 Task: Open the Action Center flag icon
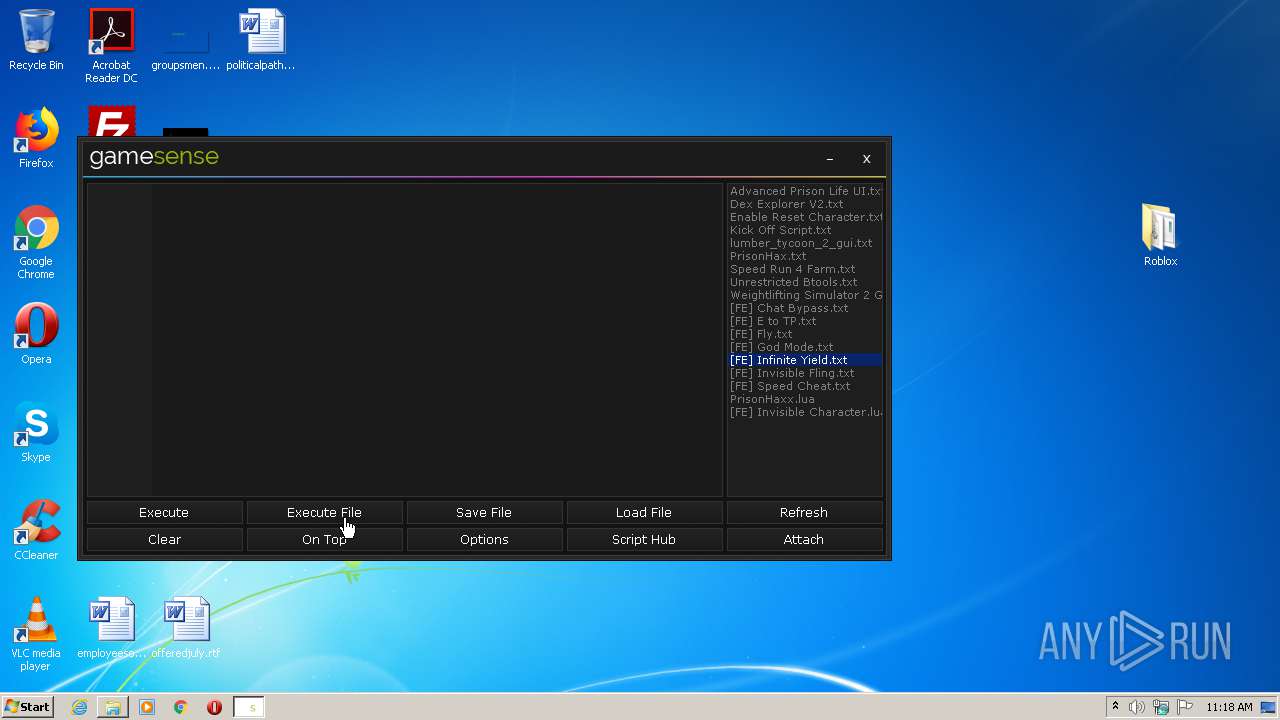pyautogui.click(x=1185, y=707)
